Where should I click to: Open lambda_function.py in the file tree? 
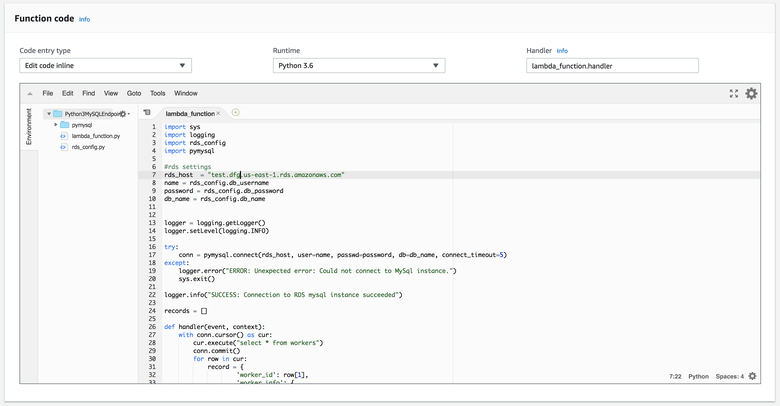pyautogui.click(x=96, y=136)
